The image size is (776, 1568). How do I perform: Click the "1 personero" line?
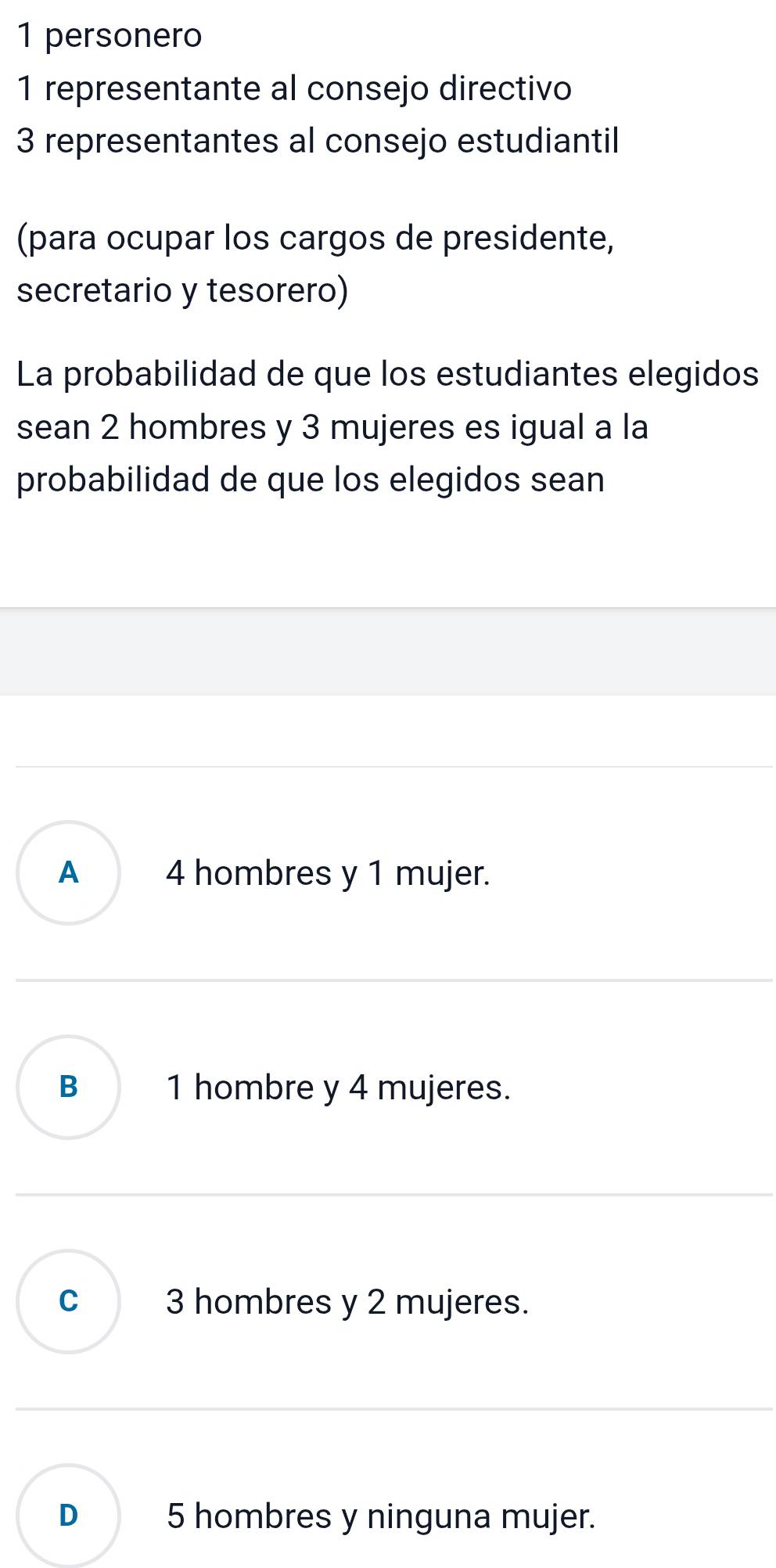tap(110, 35)
